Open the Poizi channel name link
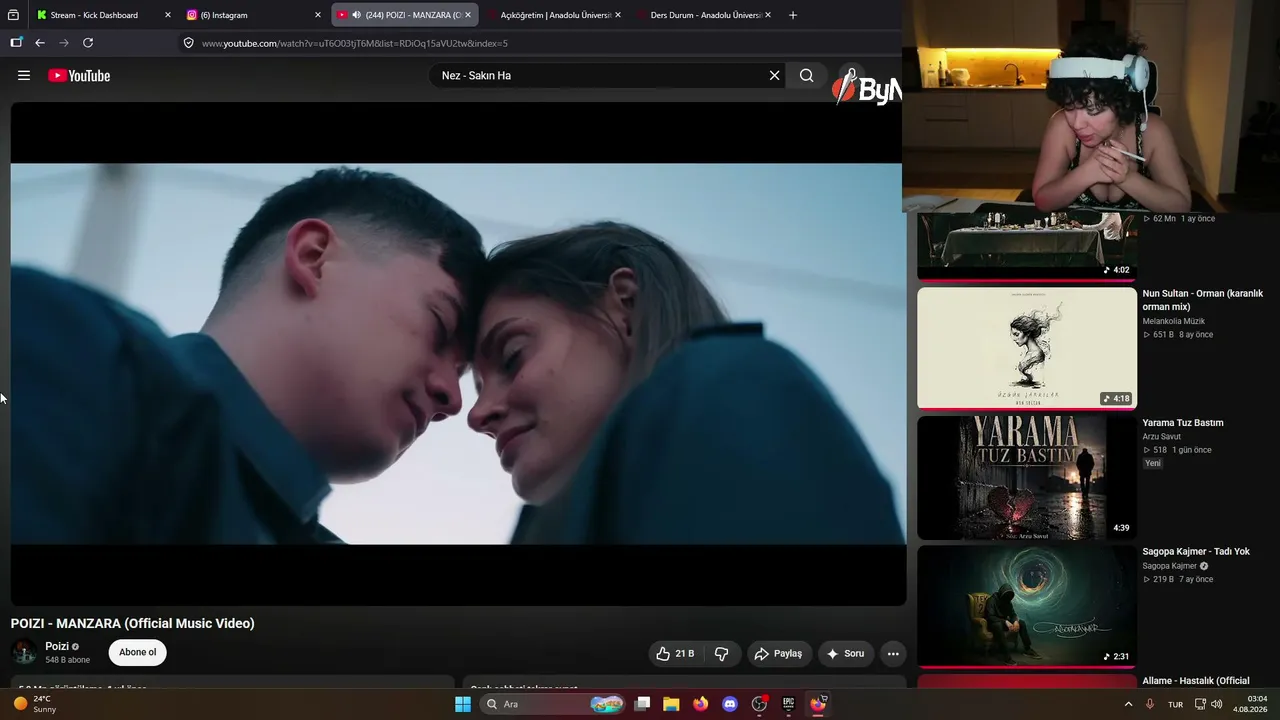1280x720 pixels. [57, 647]
